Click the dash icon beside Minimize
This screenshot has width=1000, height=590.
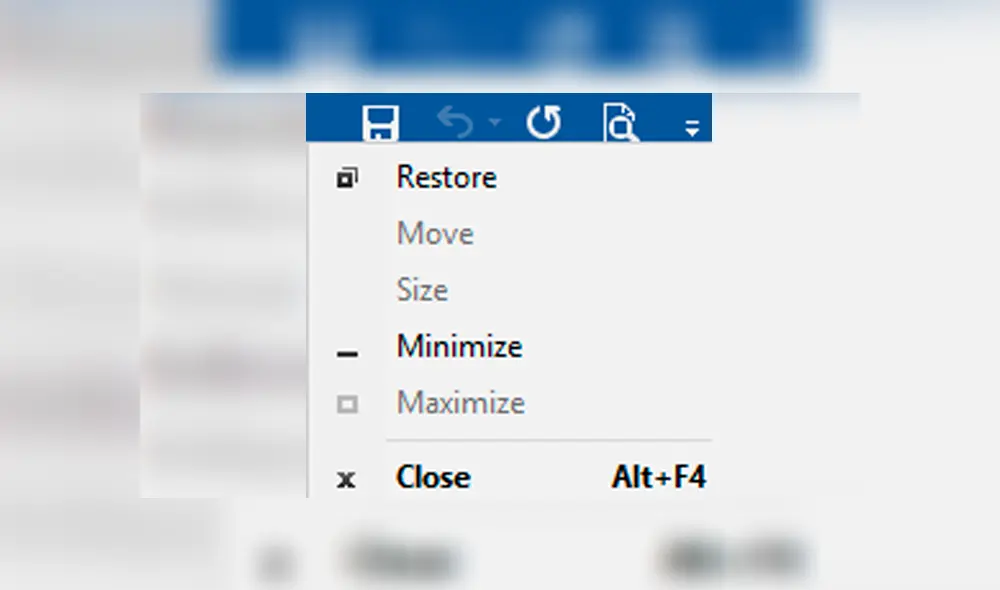point(346,353)
